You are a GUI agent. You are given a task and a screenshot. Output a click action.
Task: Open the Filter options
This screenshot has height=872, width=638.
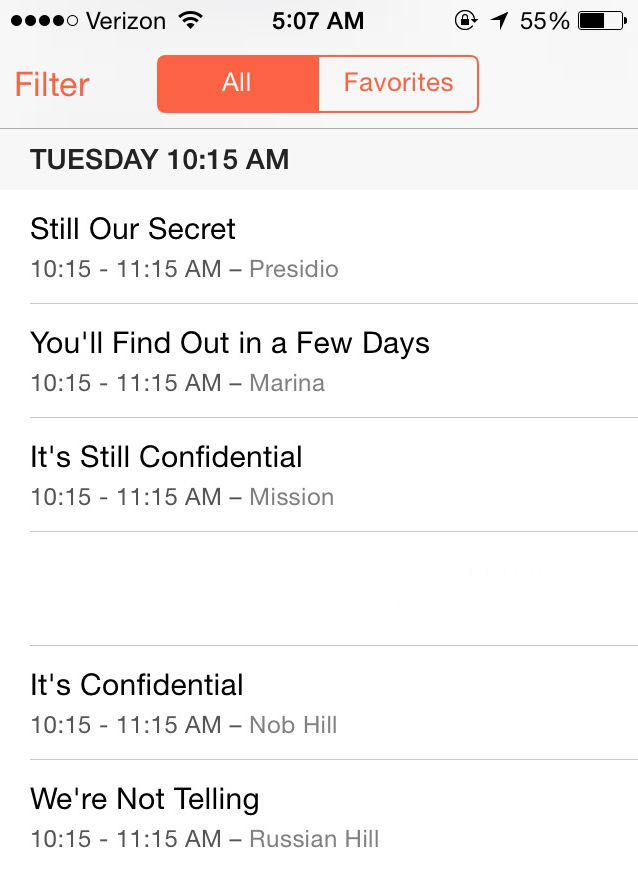52,84
